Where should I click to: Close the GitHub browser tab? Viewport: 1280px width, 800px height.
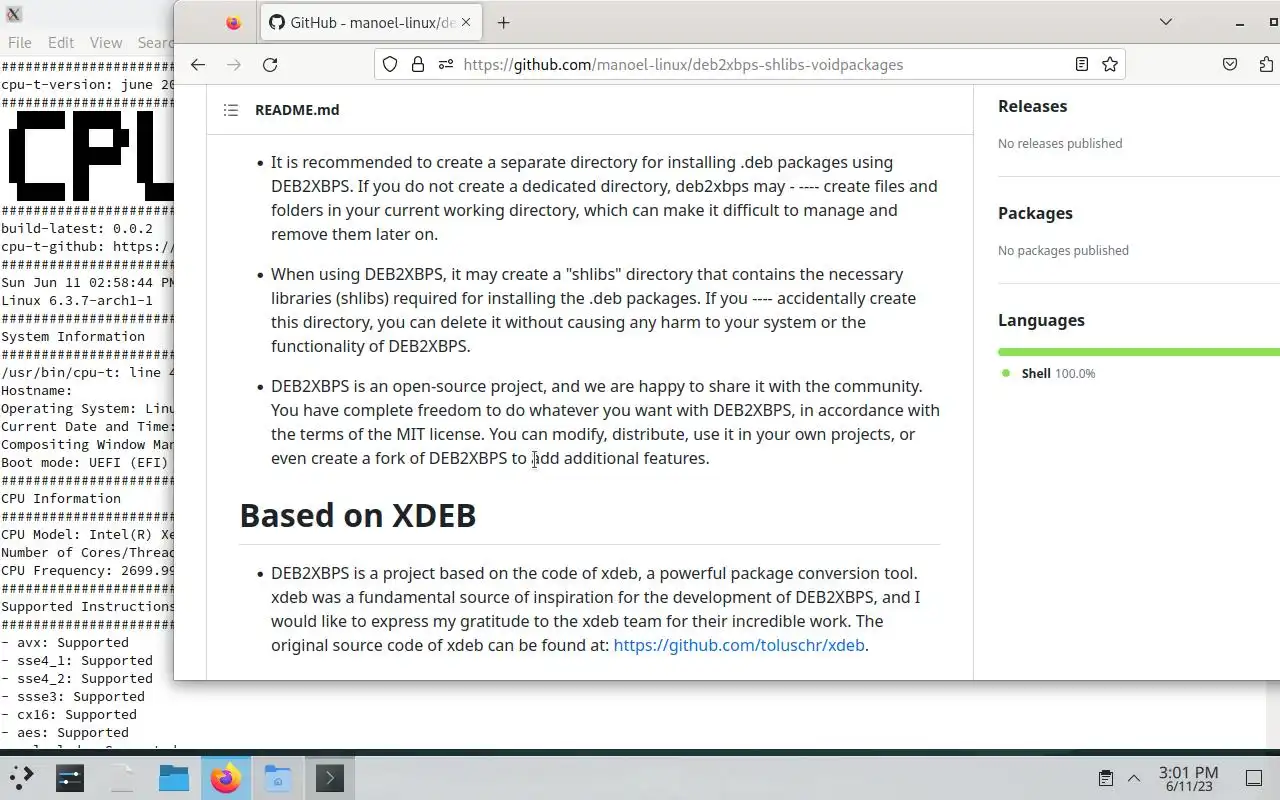pyautogui.click(x=466, y=22)
